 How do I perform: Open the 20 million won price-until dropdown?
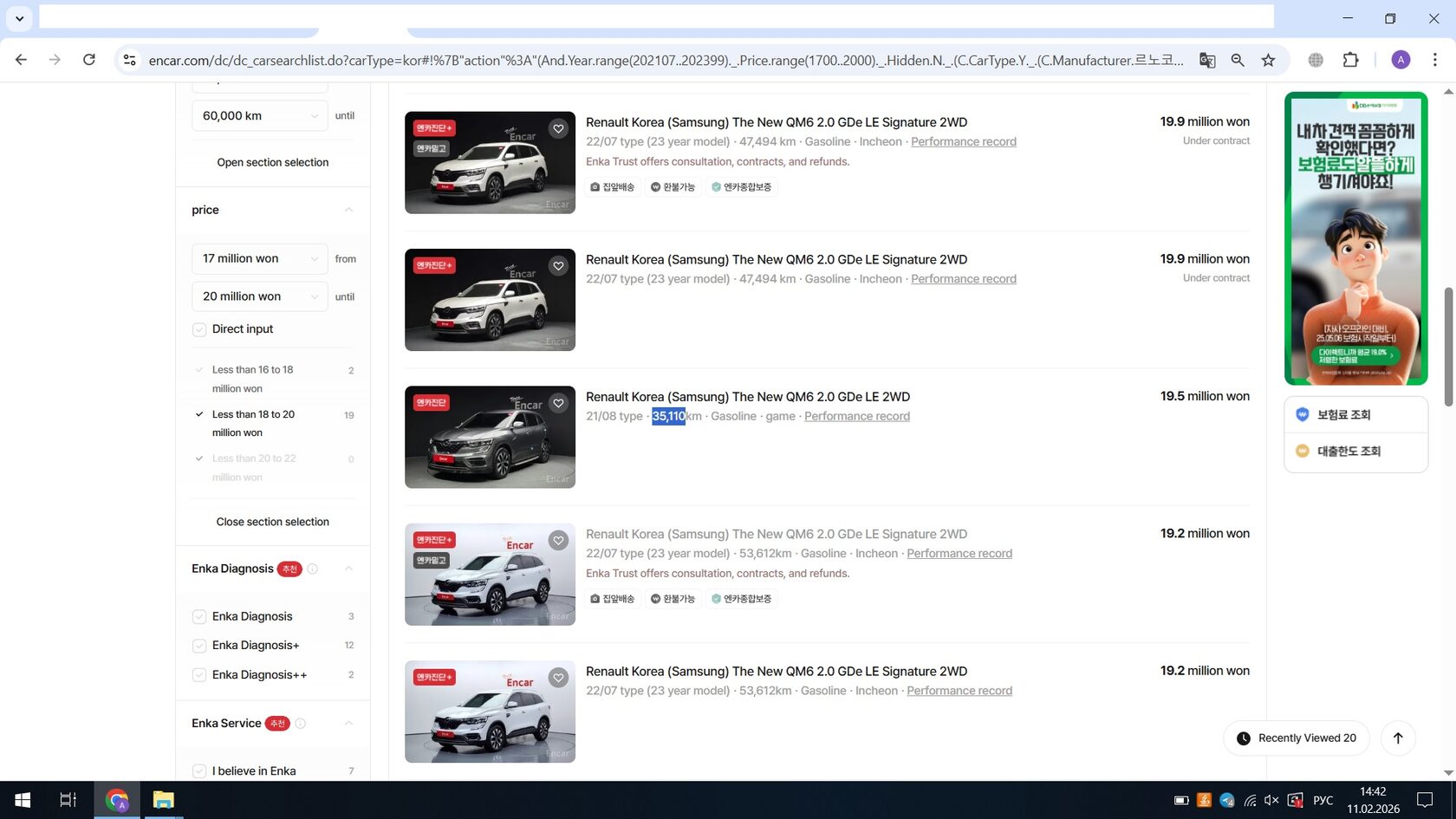coord(260,296)
